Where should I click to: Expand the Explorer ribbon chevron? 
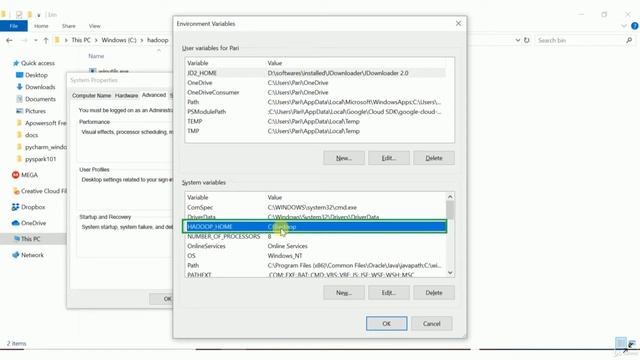tap(624, 26)
